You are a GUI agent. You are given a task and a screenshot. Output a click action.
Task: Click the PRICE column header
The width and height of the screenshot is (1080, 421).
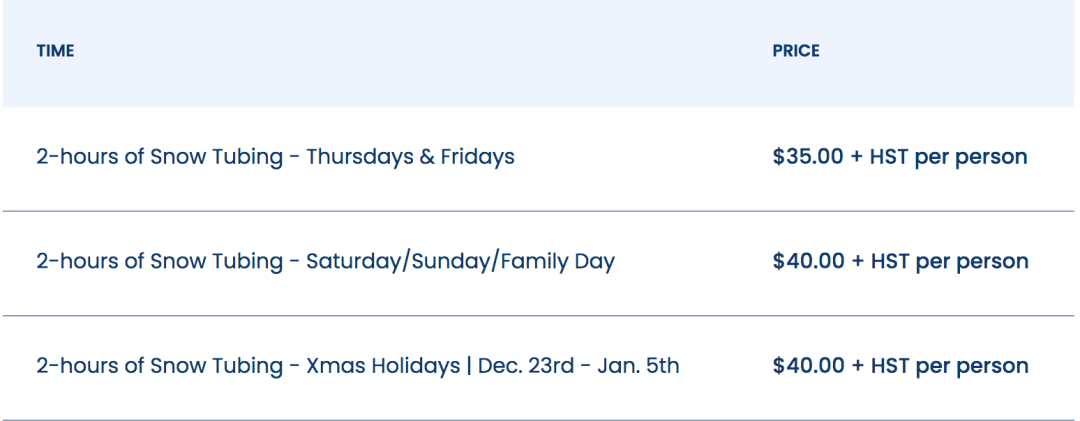pos(796,51)
